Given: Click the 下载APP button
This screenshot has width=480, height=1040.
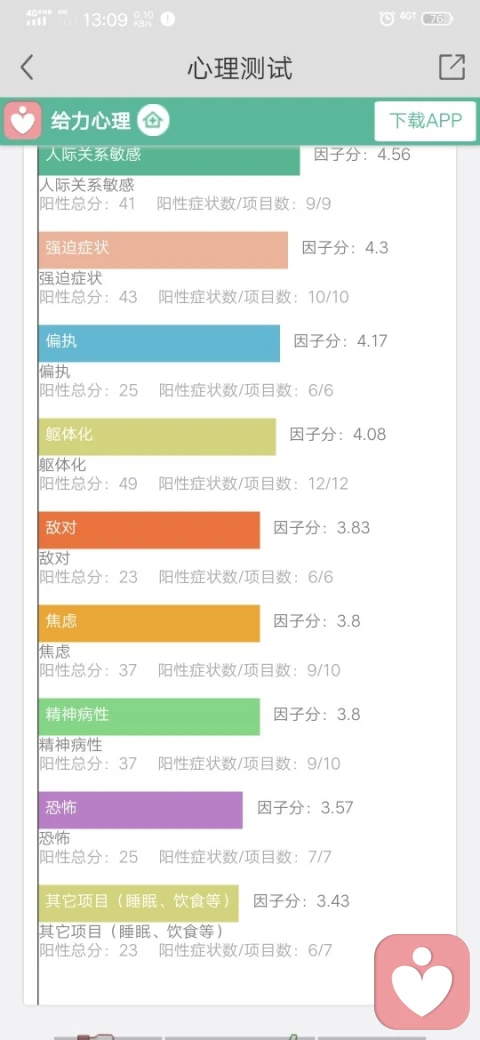Looking at the screenshot, I should 425,121.
